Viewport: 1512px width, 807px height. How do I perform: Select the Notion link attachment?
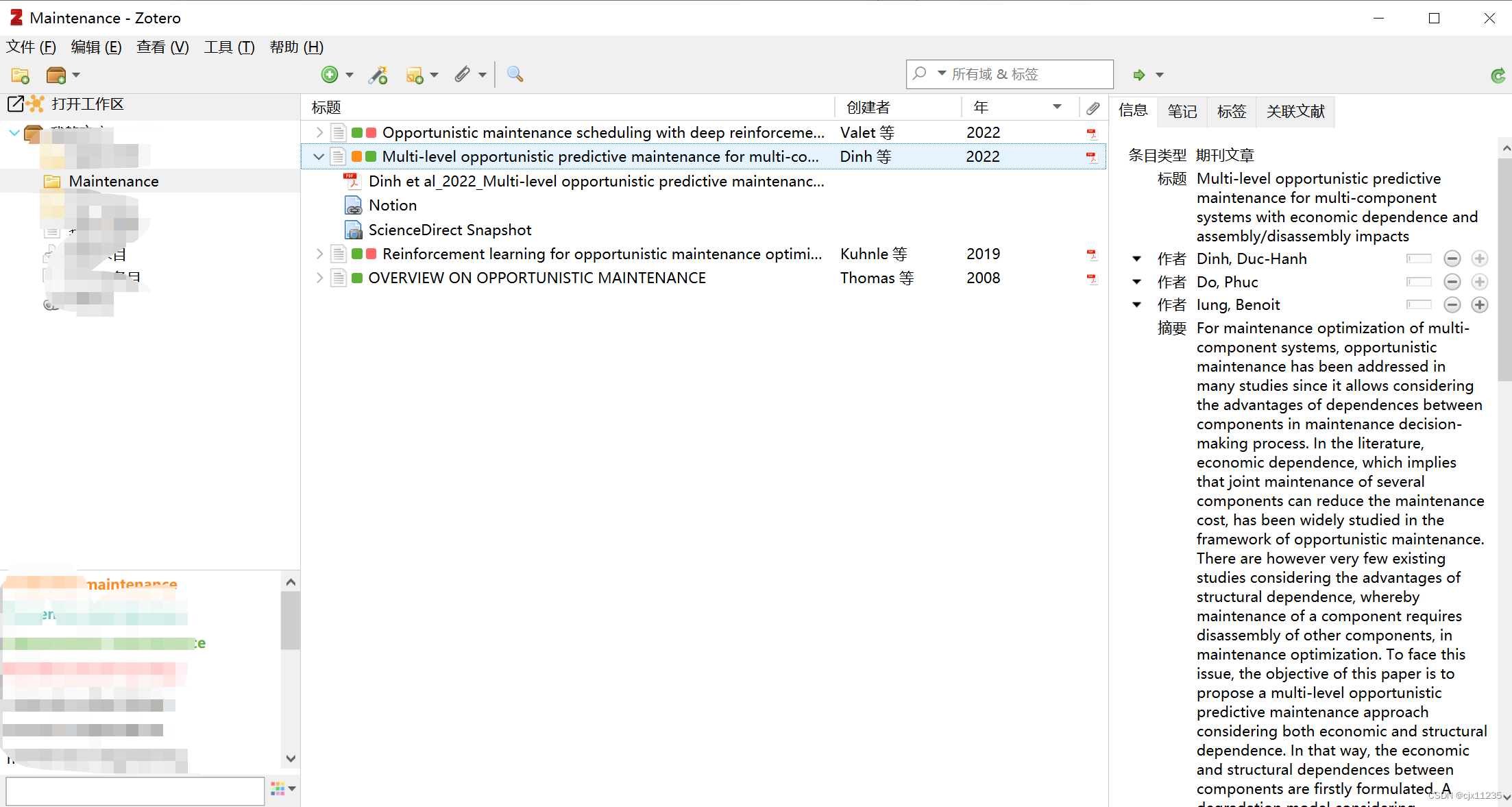coord(393,205)
